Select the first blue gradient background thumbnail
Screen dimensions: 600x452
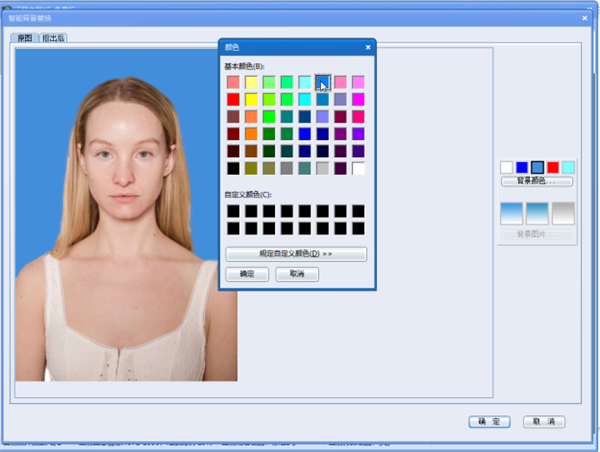[511, 213]
